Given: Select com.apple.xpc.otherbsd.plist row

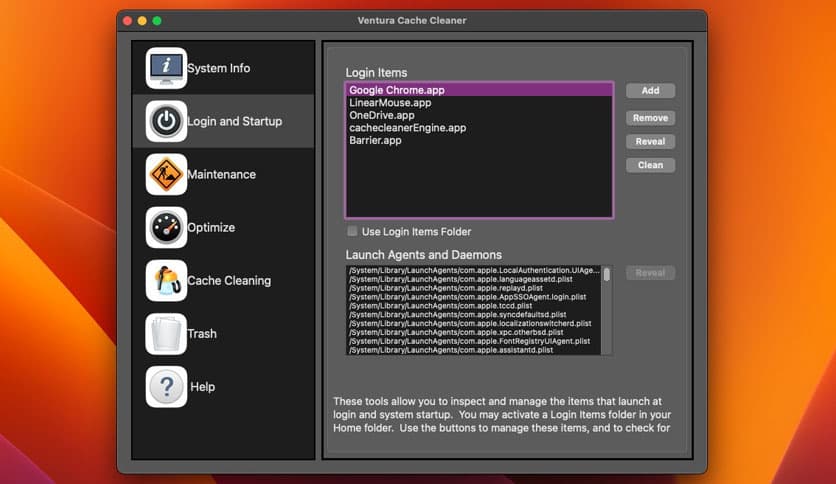Looking at the screenshot, I should pyautogui.click(x=474, y=332).
